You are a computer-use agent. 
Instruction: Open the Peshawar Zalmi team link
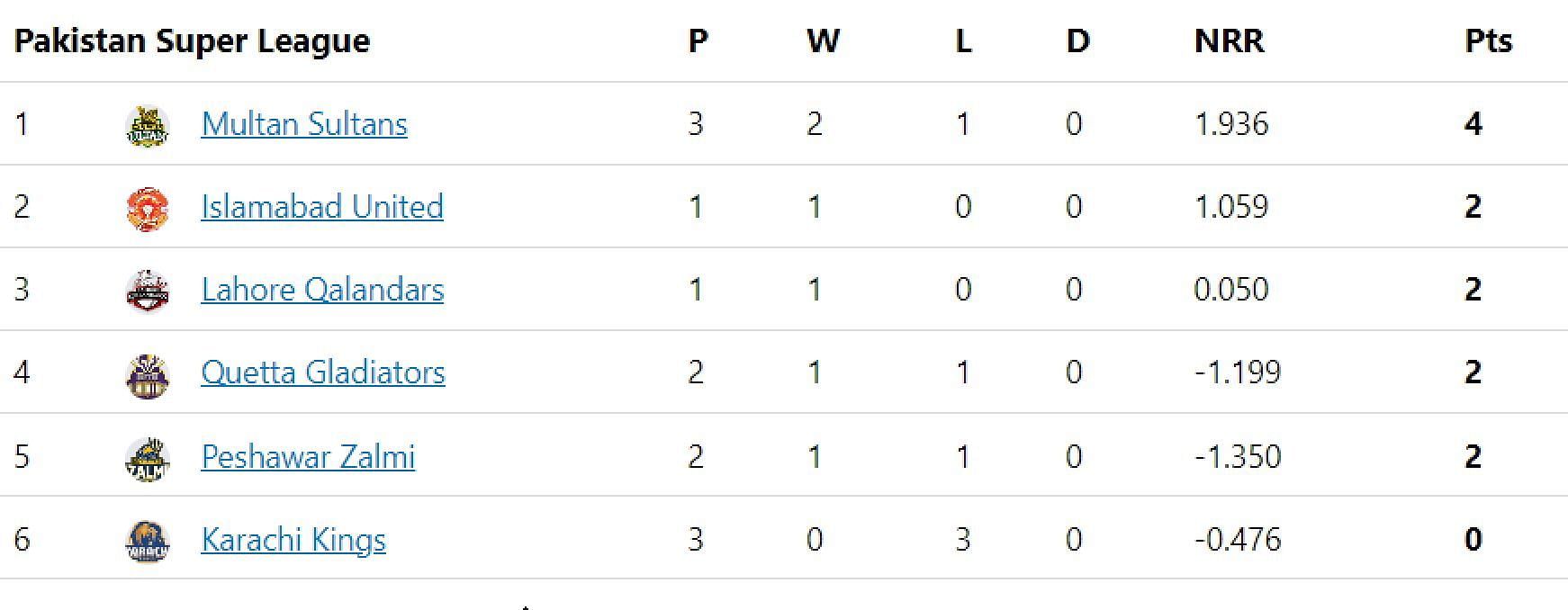coord(308,457)
